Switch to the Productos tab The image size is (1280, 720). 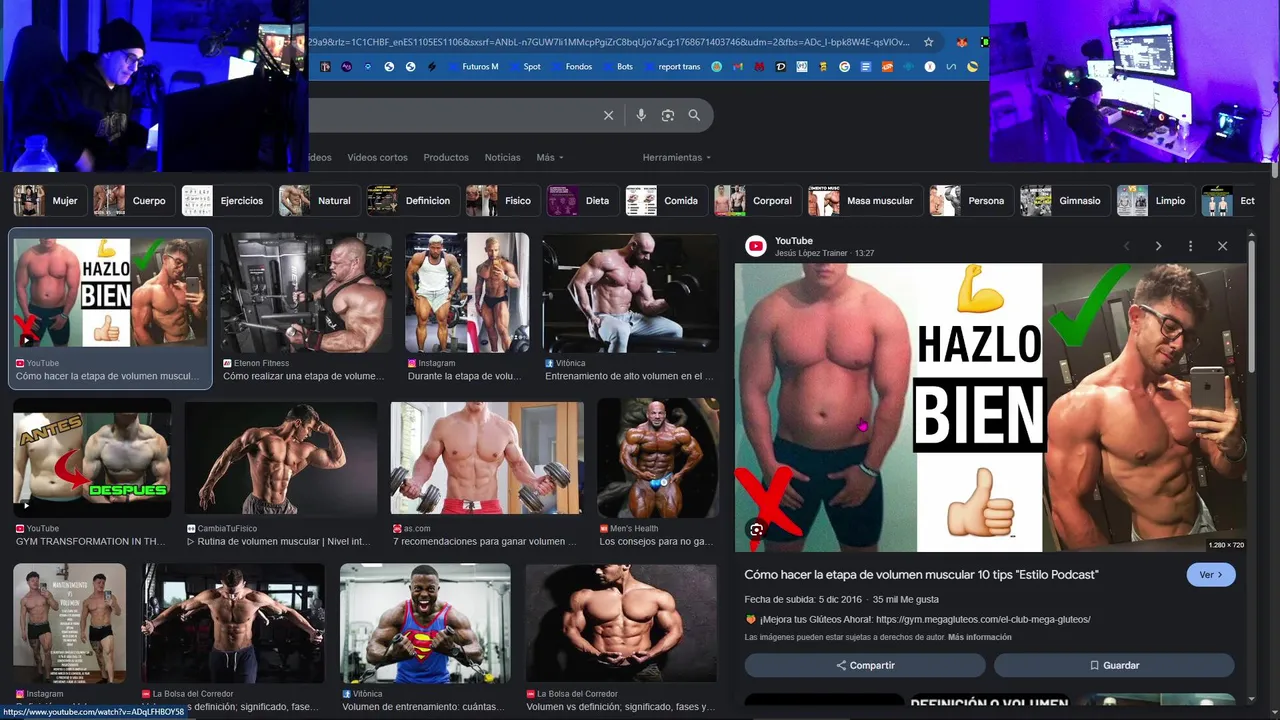[446, 157]
